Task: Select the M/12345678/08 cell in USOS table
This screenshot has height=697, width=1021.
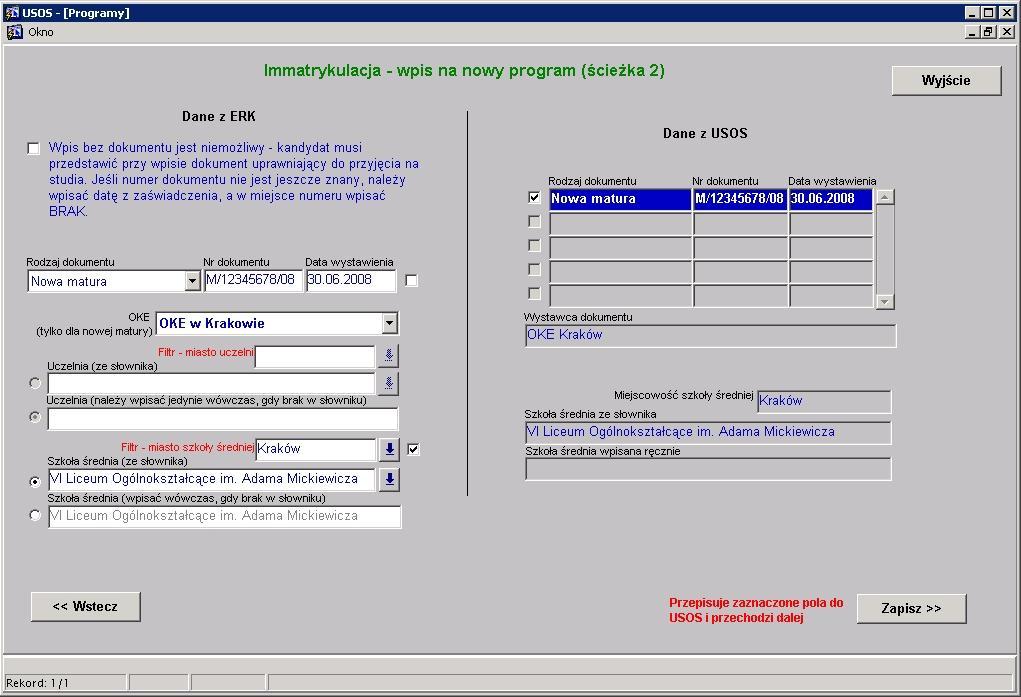Action: pos(740,199)
